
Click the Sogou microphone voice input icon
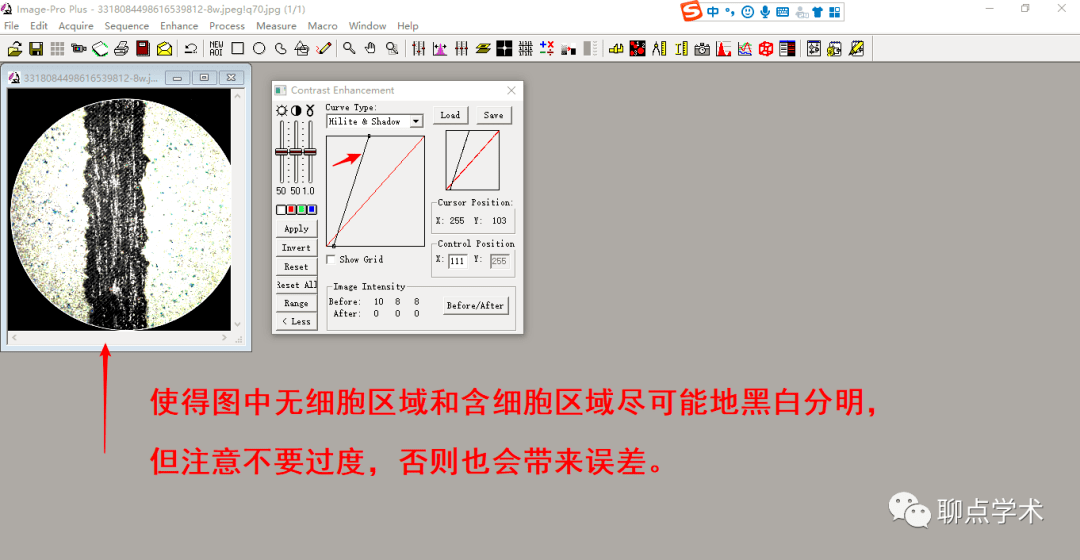(765, 12)
